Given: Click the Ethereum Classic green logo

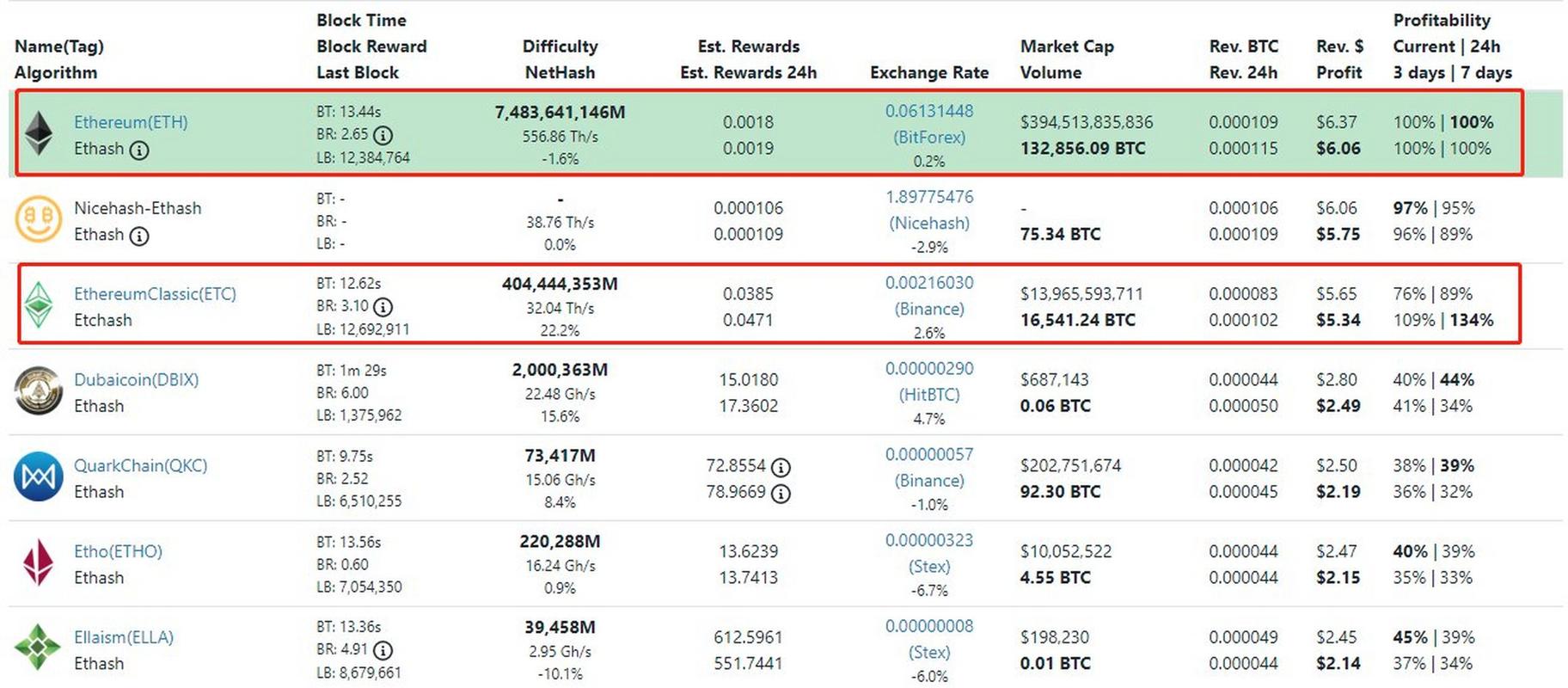Looking at the screenshot, I should (39, 305).
